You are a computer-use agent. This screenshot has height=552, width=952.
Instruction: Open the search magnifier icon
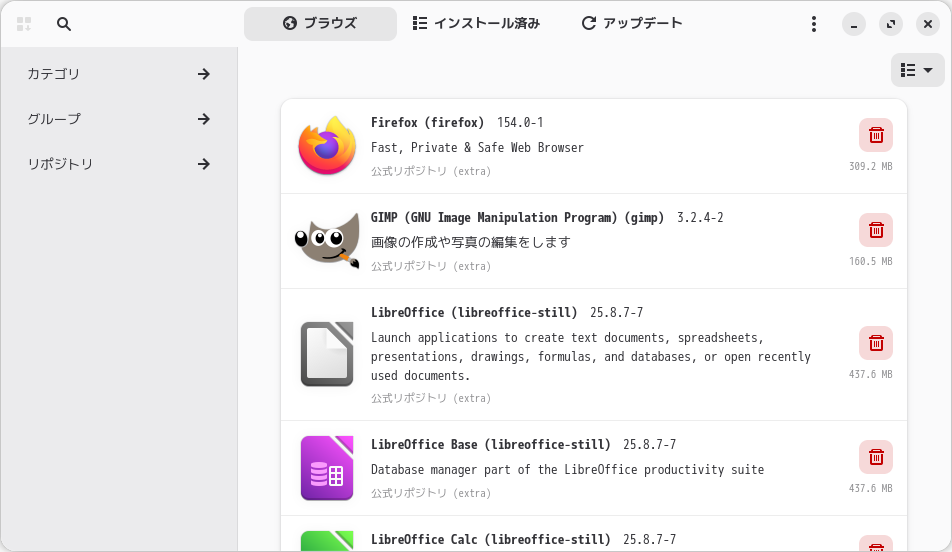coord(64,24)
